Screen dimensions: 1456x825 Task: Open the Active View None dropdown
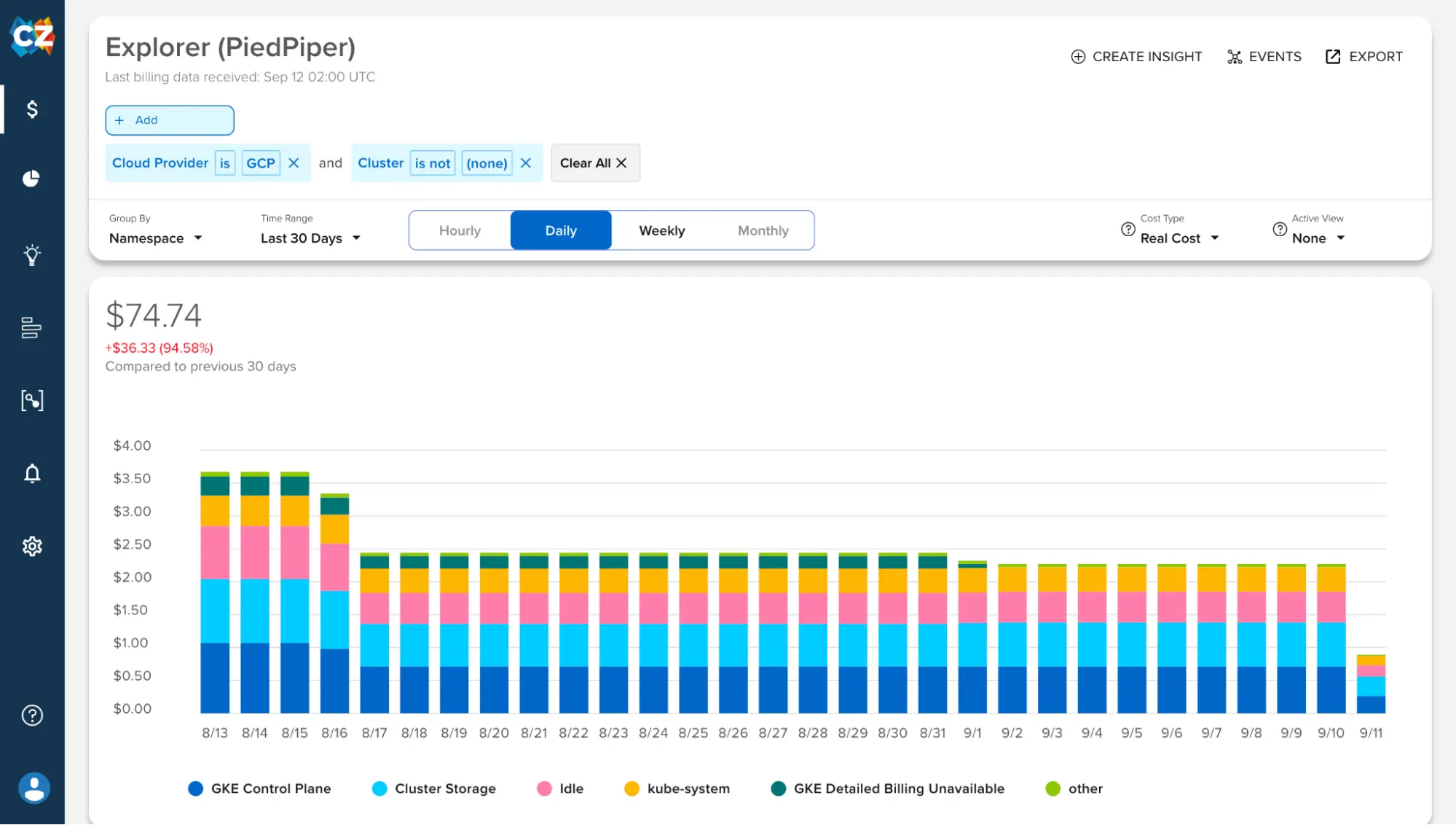[x=1318, y=238]
